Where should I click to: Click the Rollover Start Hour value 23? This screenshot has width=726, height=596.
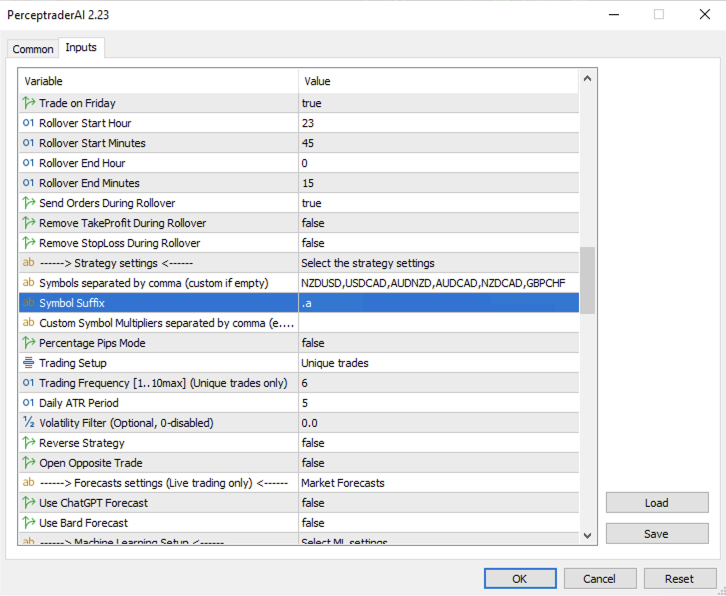pos(438,123)
